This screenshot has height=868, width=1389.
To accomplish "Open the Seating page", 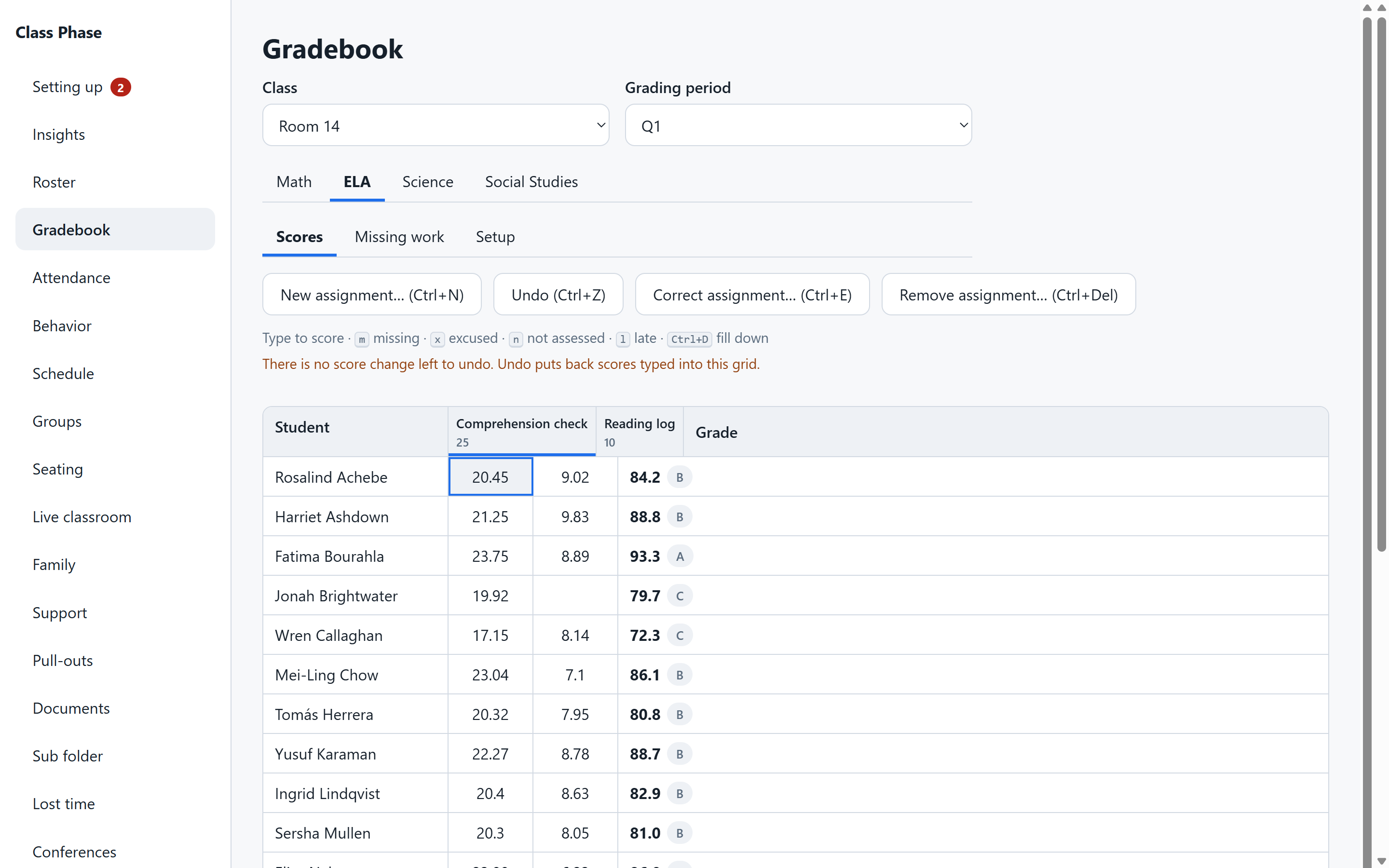I will 115,469.
